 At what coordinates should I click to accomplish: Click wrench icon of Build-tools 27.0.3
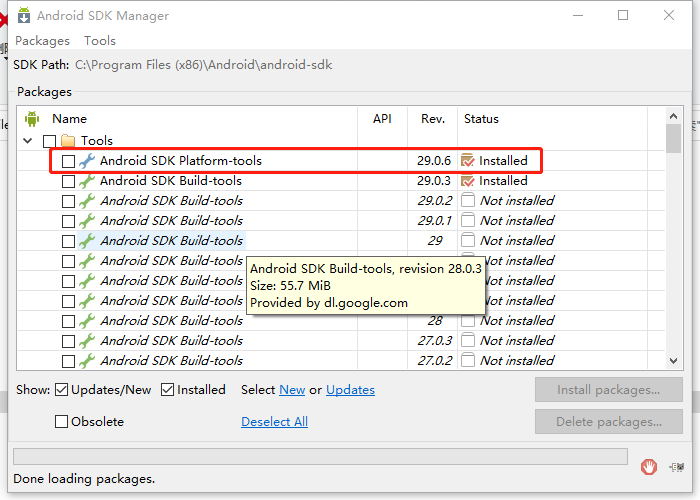87,341
